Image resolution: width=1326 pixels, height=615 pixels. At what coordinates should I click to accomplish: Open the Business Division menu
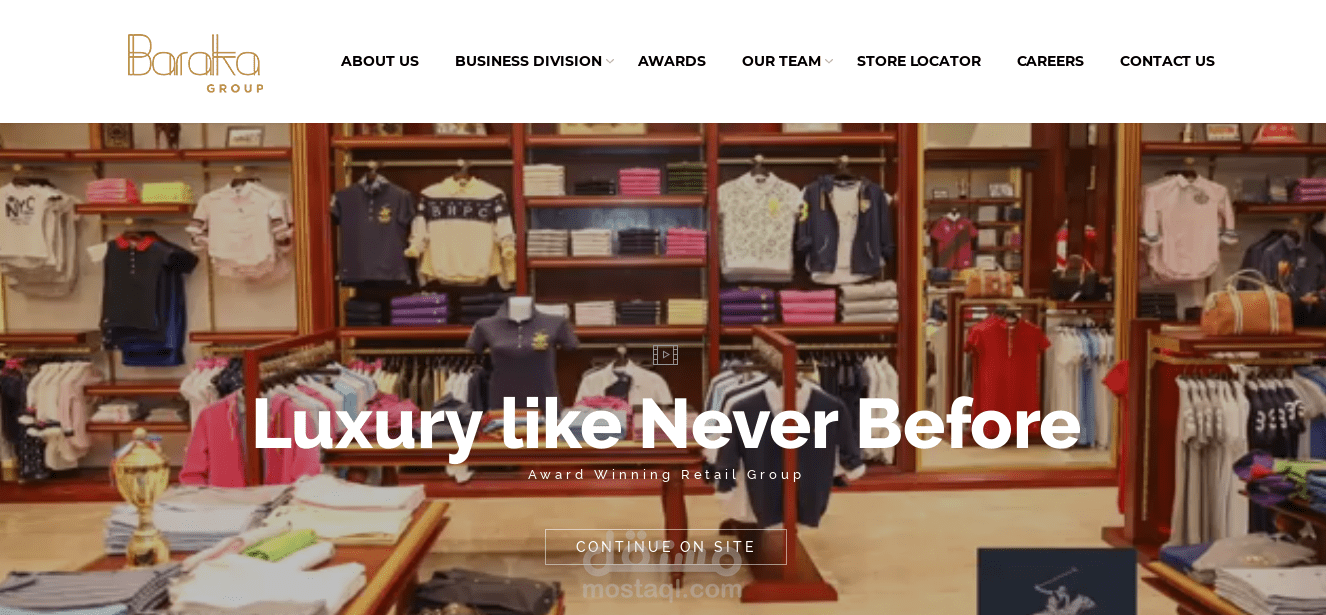point(528,61)
